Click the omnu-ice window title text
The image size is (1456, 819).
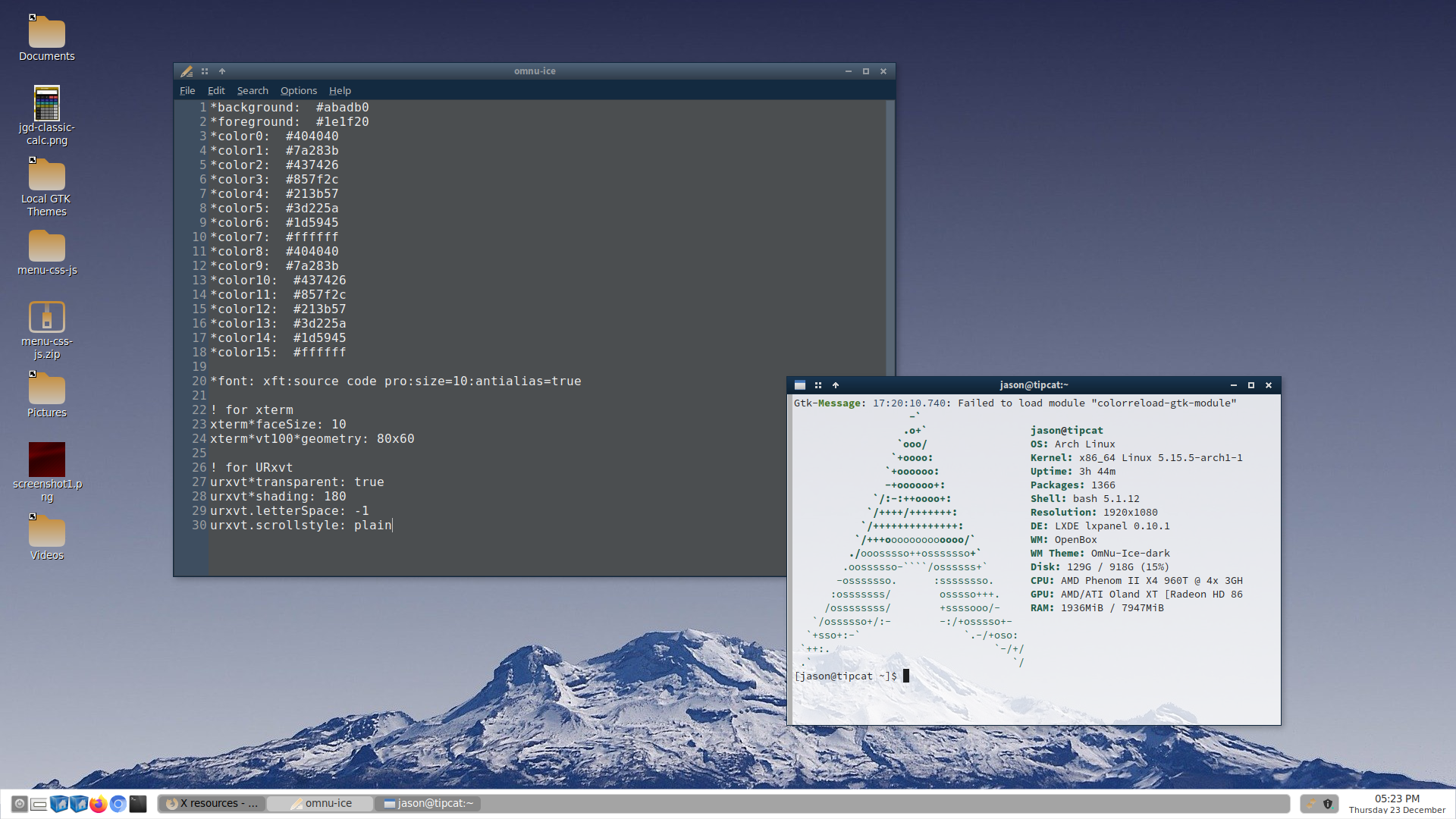coord(535,71)
